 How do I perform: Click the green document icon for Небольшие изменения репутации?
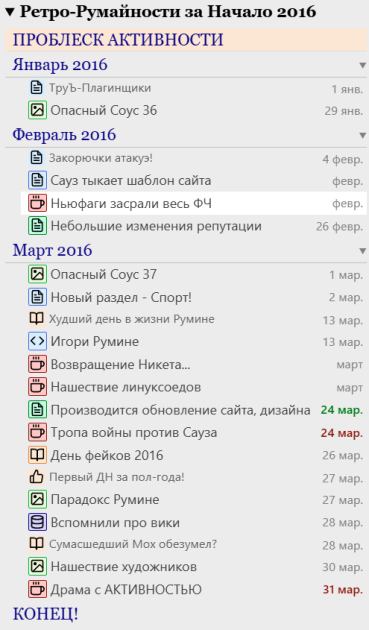tap(37, 226)
